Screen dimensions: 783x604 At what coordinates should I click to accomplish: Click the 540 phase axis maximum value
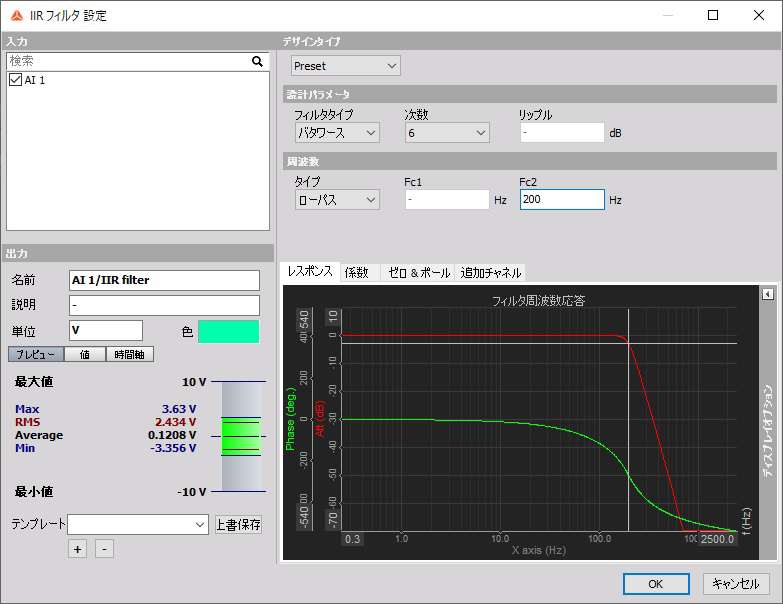coord(304,319)
